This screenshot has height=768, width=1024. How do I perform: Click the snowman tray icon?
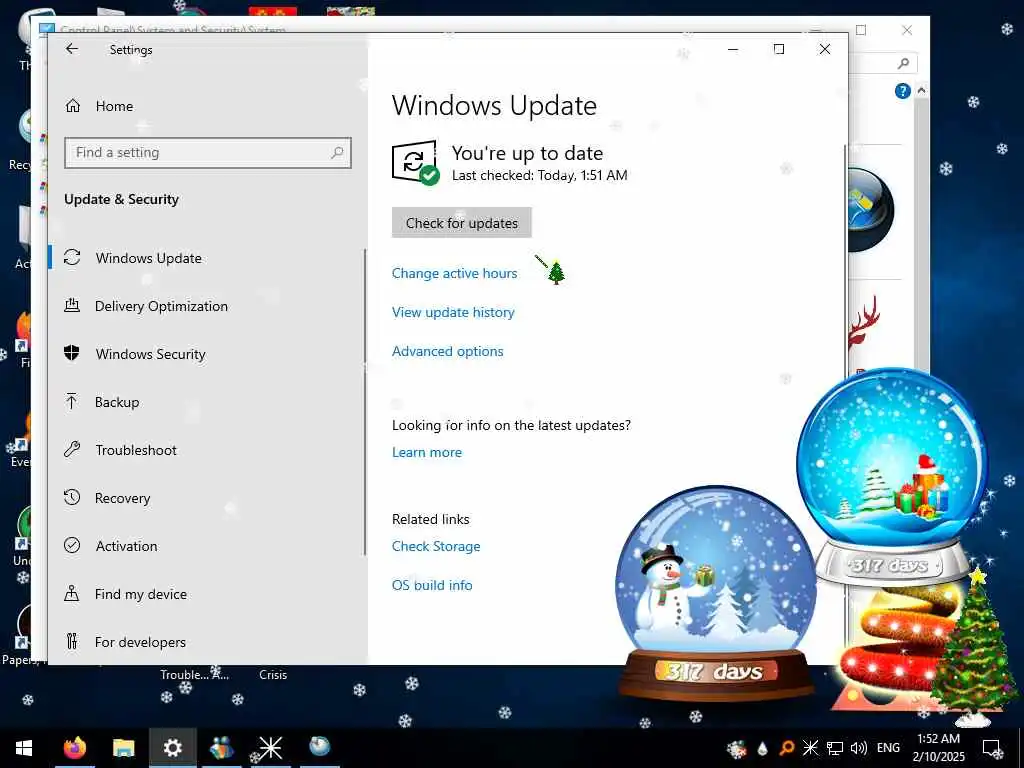click(737, 748)
